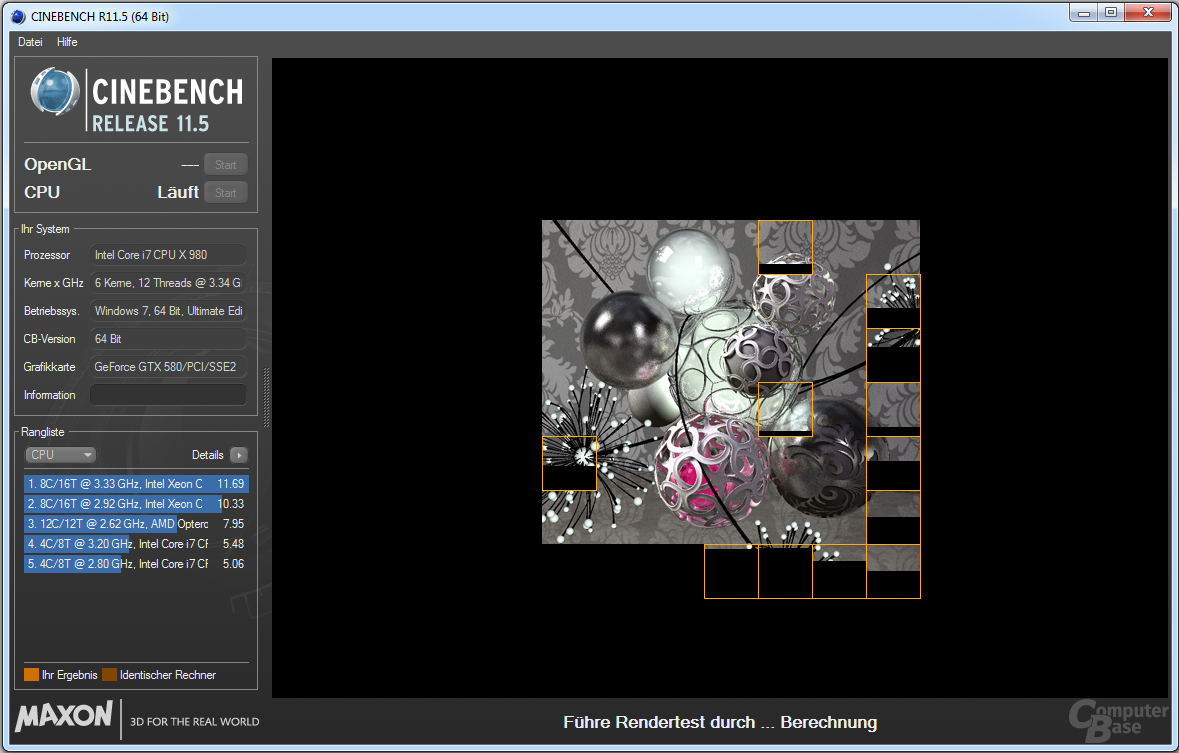1179x753 pixels.
Task: Select ranking entry 4C/8T @ 3.20 GHz
Action: [136, 544]
